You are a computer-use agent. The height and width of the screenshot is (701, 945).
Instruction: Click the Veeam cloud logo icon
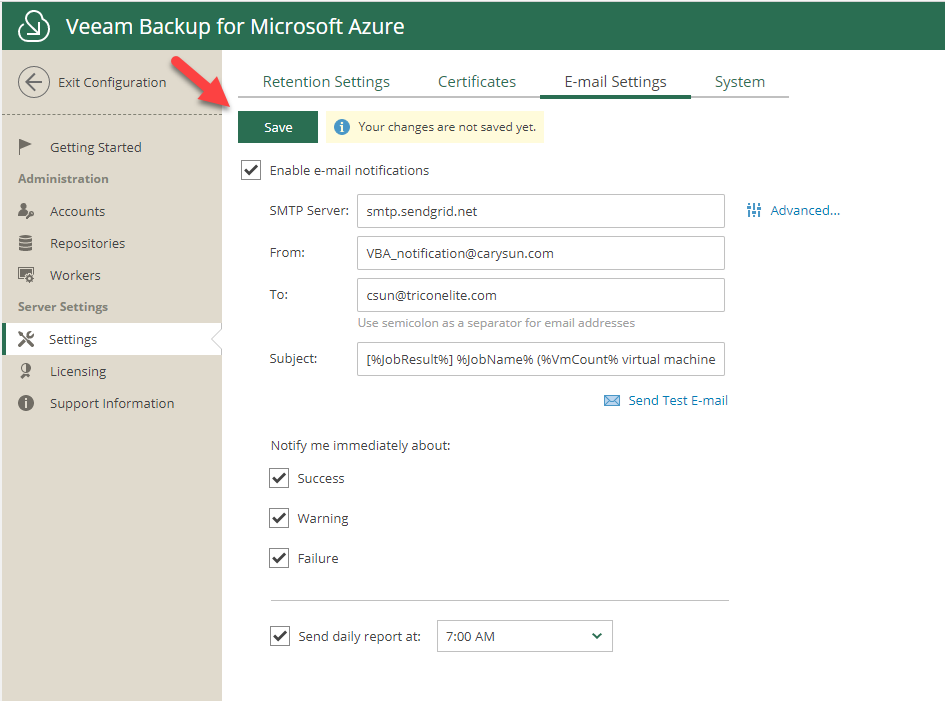click(x=34, y=26)
